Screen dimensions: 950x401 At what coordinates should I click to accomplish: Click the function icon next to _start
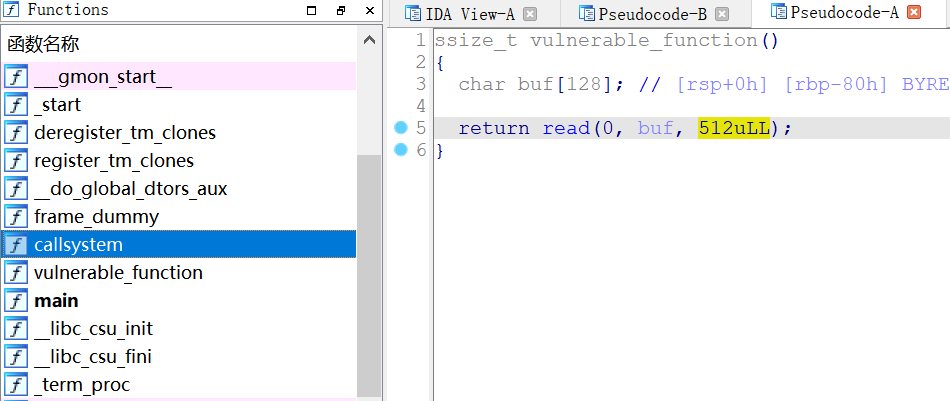16,105
